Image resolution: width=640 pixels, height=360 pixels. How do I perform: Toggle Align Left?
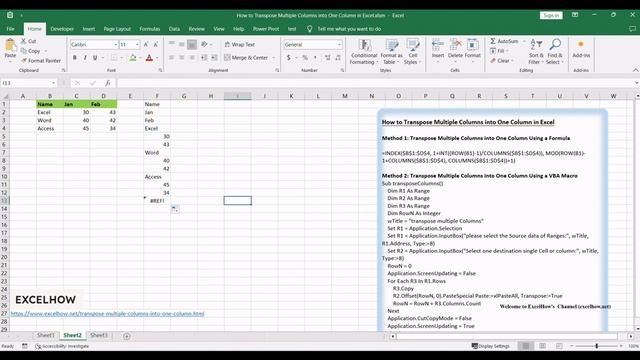(171, 58)
